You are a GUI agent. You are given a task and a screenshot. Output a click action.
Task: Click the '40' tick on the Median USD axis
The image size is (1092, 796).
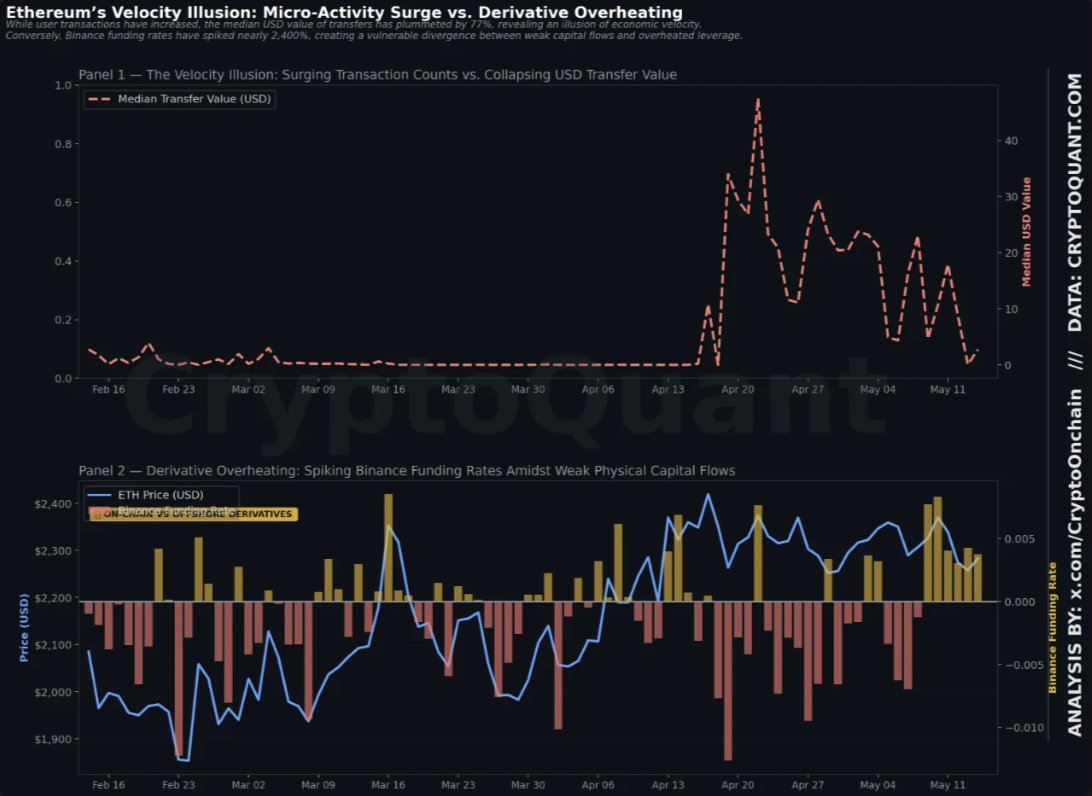coord(1011,141)
